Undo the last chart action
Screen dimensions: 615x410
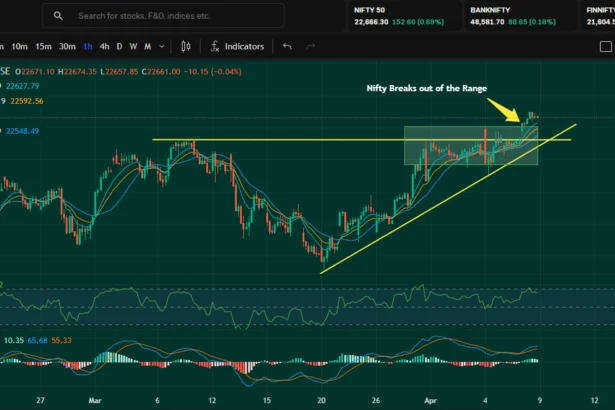[x=288, y=46]
